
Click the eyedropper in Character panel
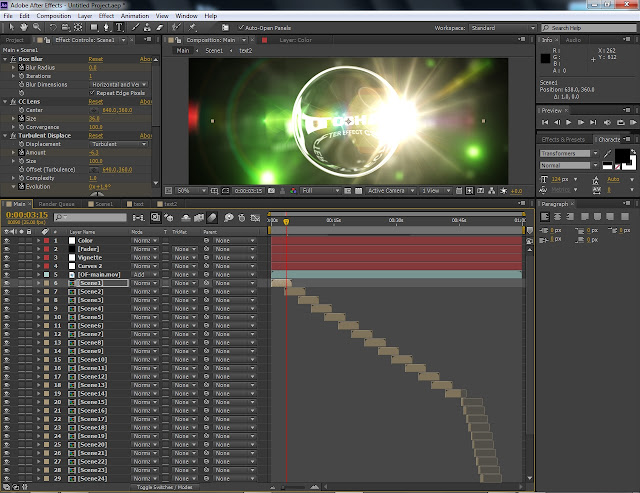[x=607, y=153]
